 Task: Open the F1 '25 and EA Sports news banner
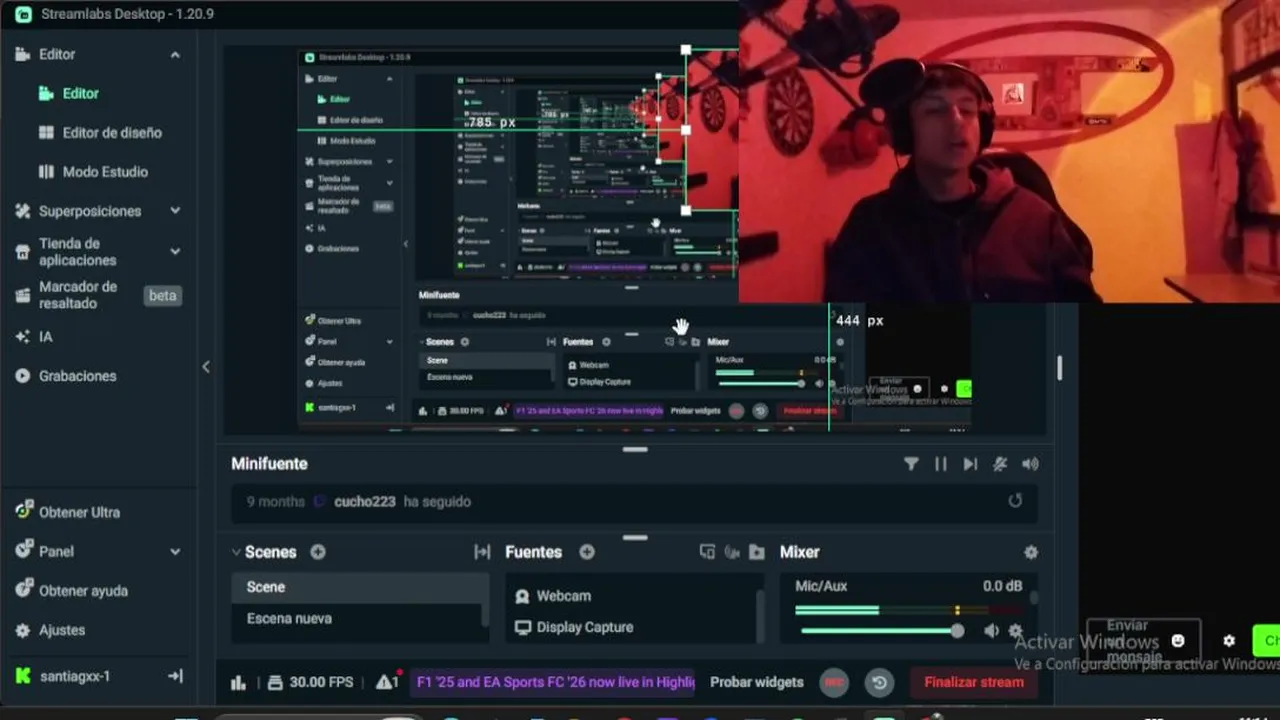coord(555,682)
